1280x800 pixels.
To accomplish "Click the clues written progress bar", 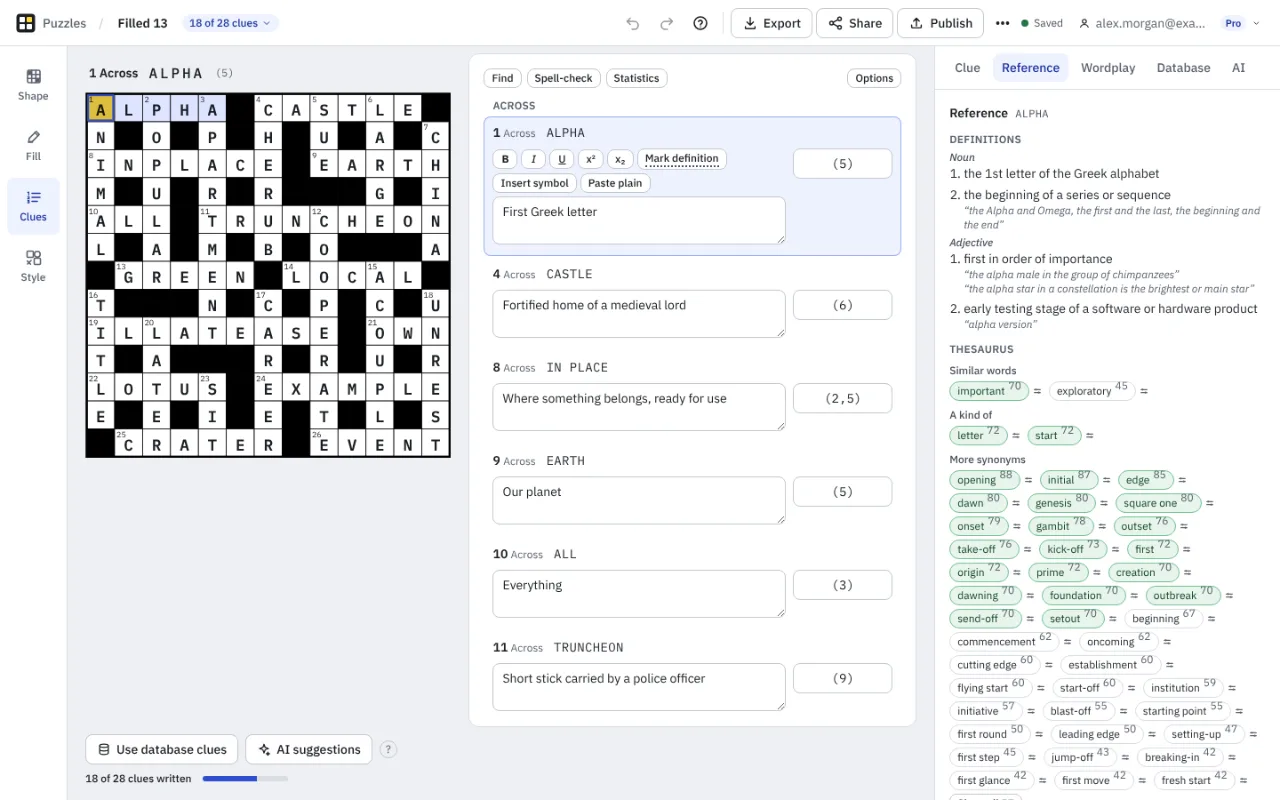I will tap(245, 778).
